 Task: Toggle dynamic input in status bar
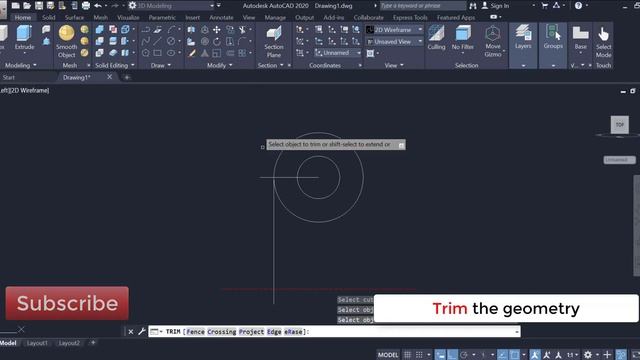click(x=440, y=355)
